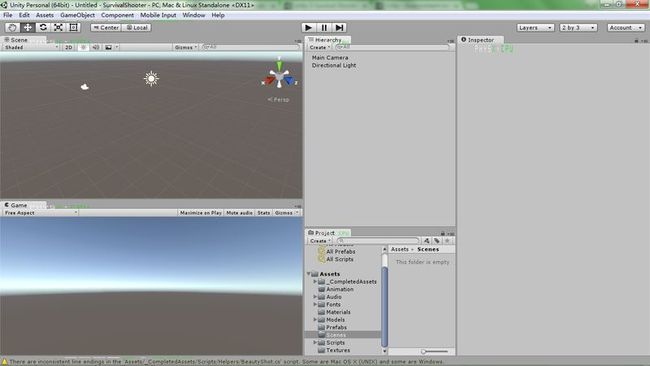The height and width of the screenshot is (366, 650).
Task: Click Search by Label tag icon
Action: tap(437, 241)
